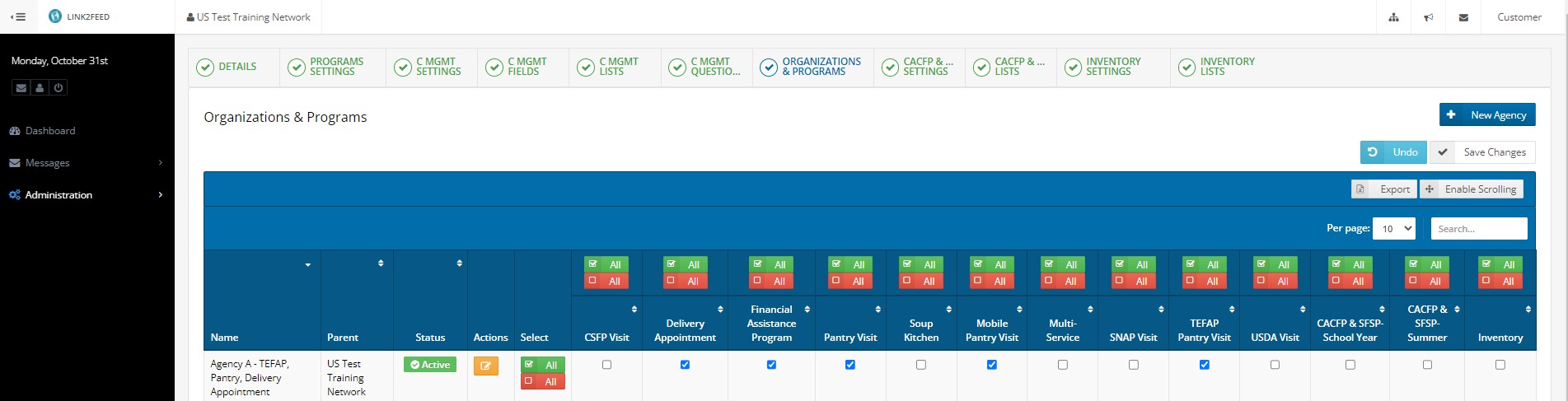Click the table Search input field
This screenshot has height=401, width=1568.
[1478, 229]
